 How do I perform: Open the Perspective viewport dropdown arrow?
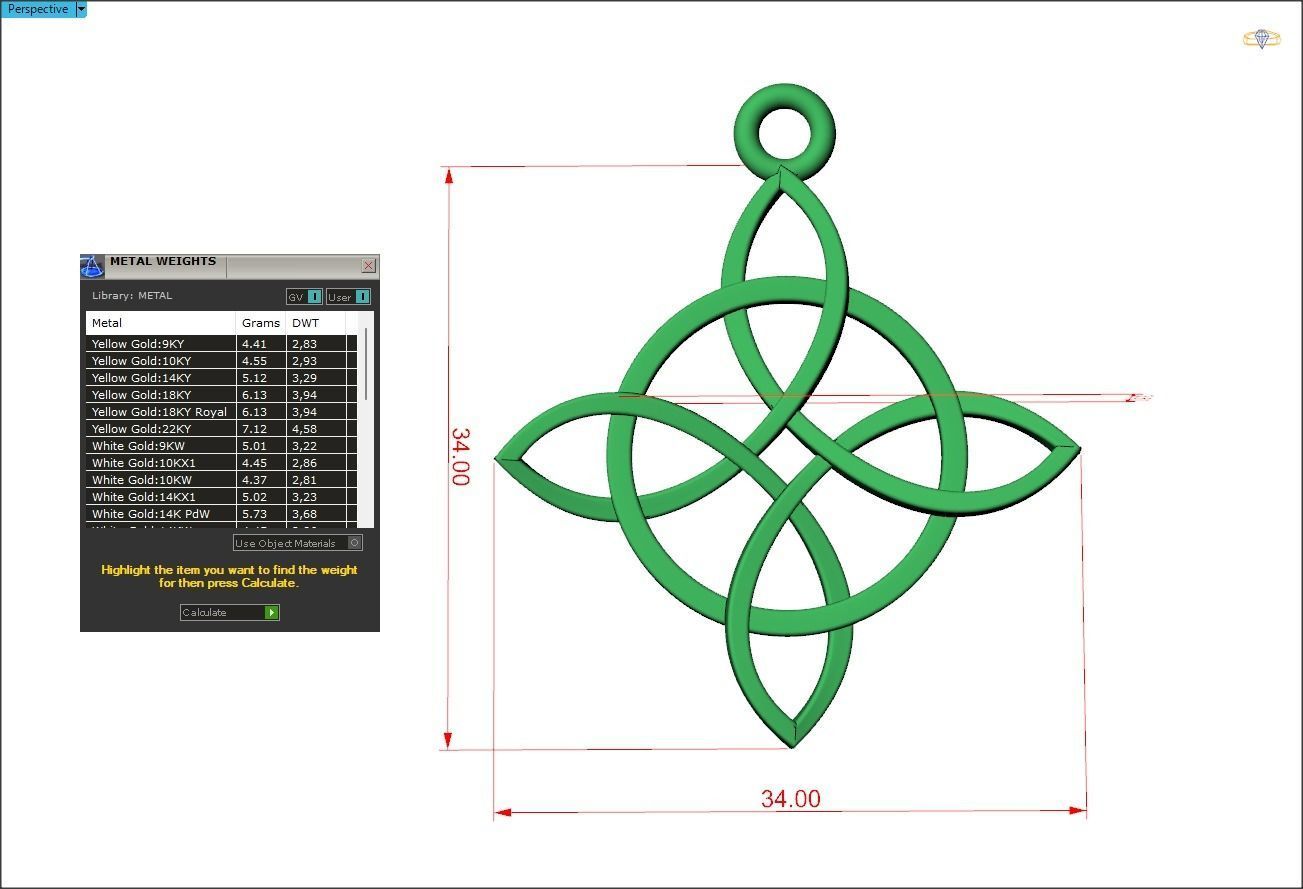[82, 9]
